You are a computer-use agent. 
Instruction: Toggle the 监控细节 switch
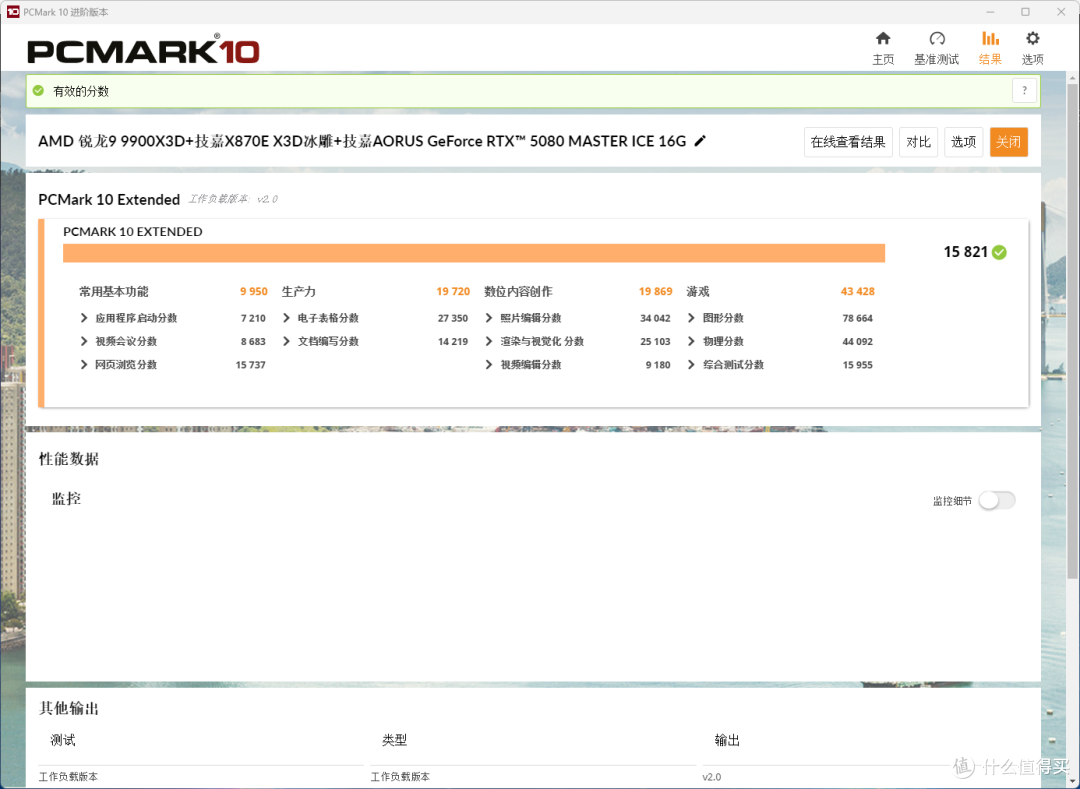click(997, 501)
